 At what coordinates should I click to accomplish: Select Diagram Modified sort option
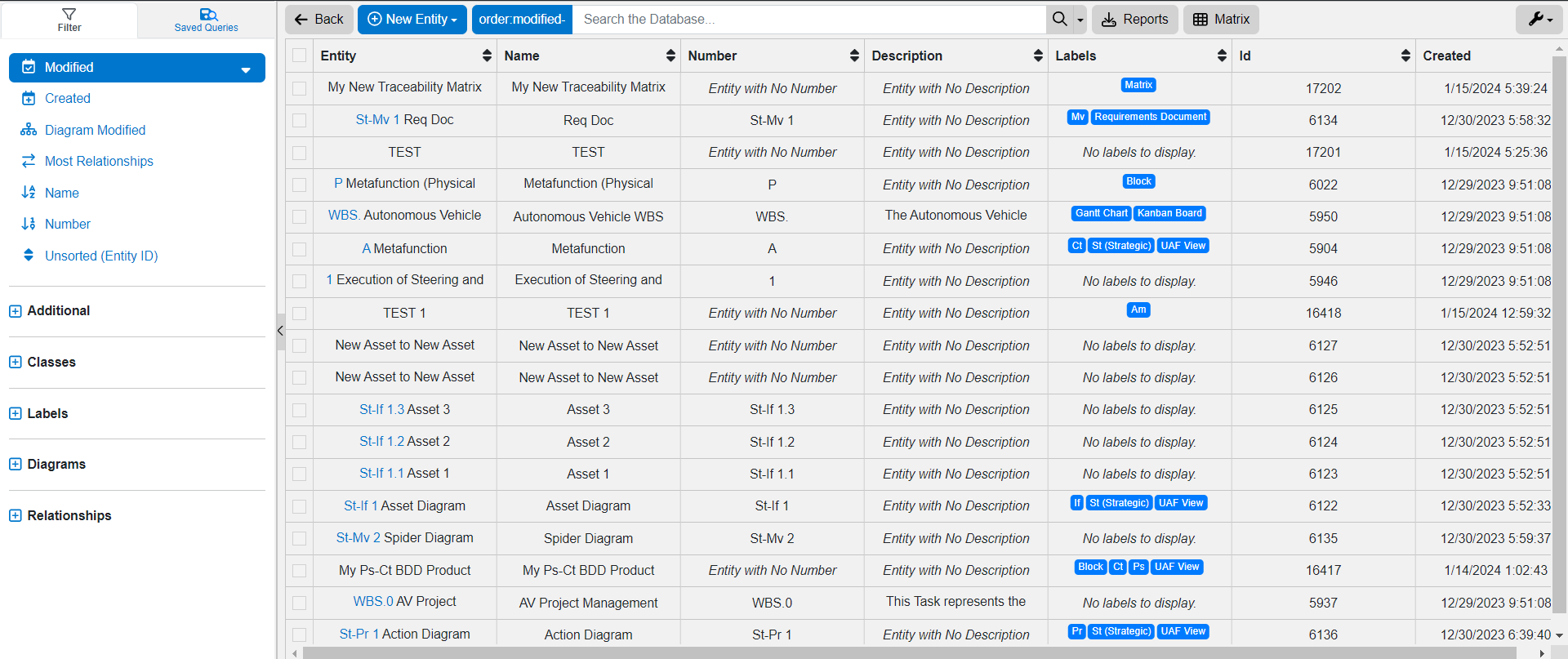tap(95, 130)
